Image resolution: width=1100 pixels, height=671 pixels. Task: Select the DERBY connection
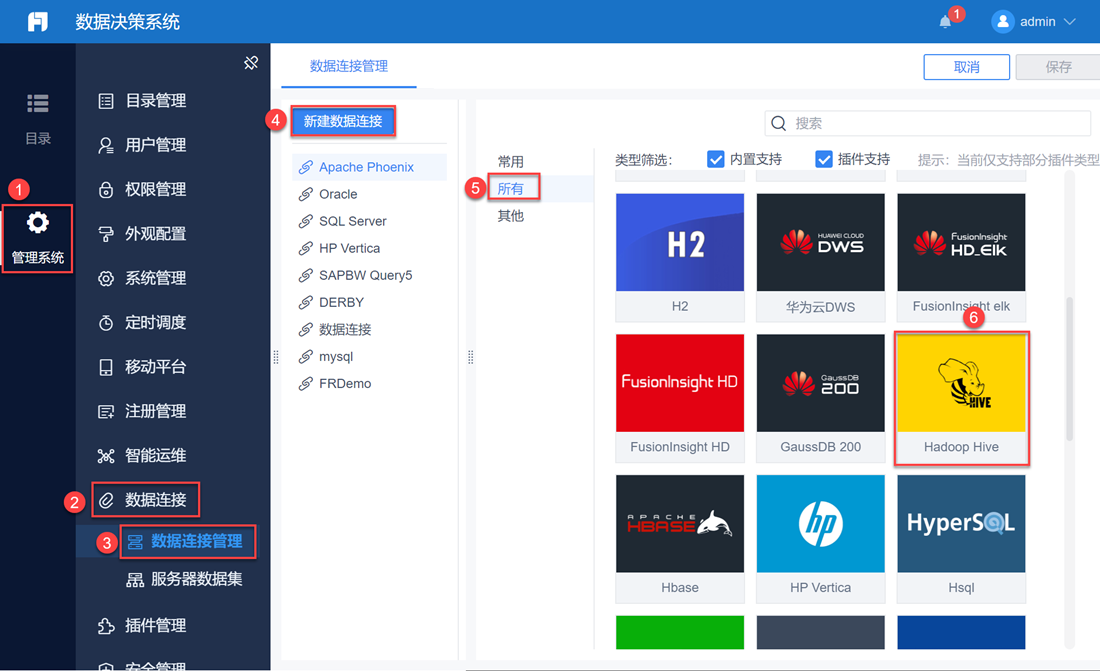pos(369,303)
